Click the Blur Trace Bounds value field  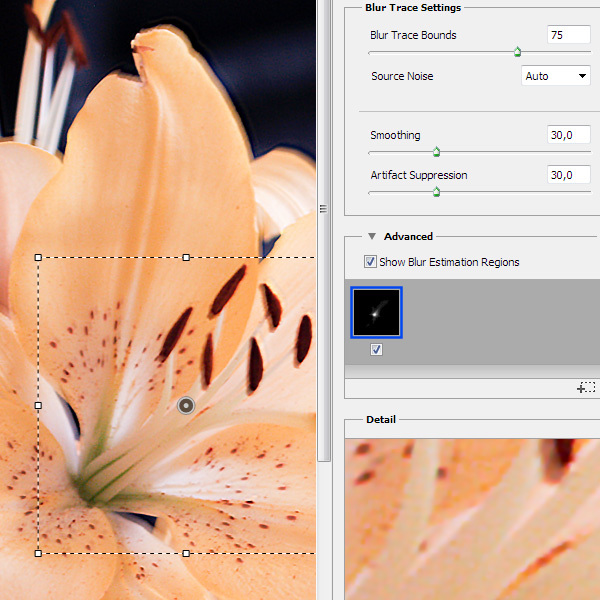click(568, 35)
